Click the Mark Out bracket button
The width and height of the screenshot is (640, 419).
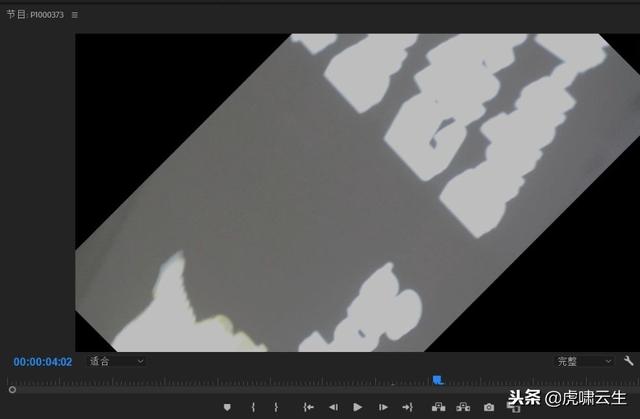pyautogui.click(x=276, y=407)
